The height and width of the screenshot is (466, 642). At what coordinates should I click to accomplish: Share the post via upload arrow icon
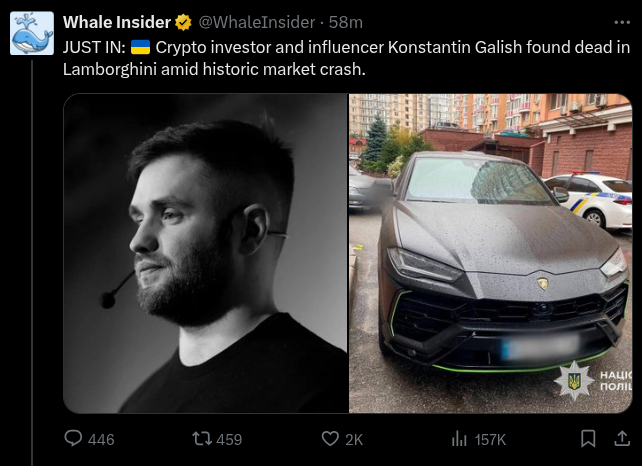(x=623, y=439)
